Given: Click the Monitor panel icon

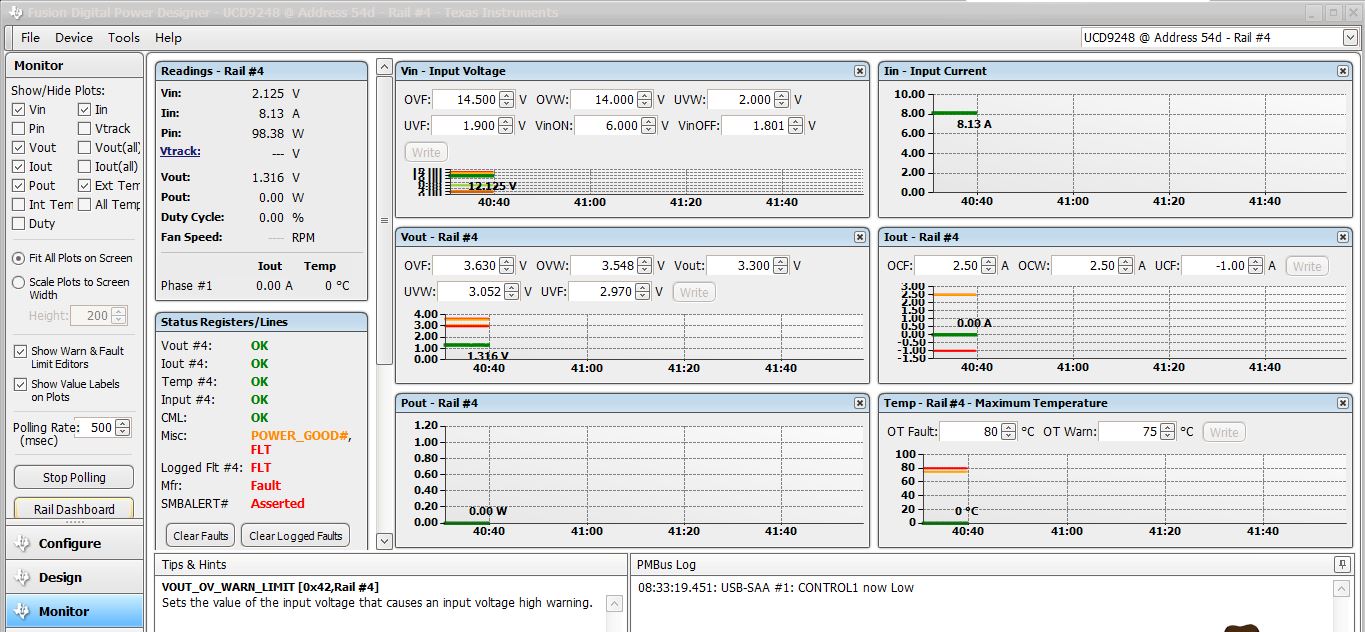Looking at the screenshot, I should click(23, 612).
